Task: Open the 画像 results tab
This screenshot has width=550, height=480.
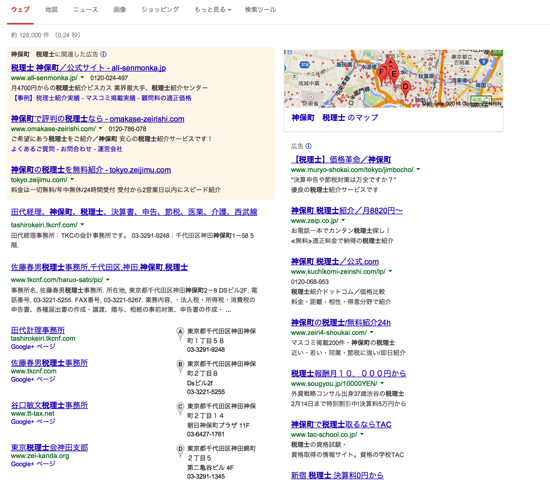Action: click(x=120, y=10)
